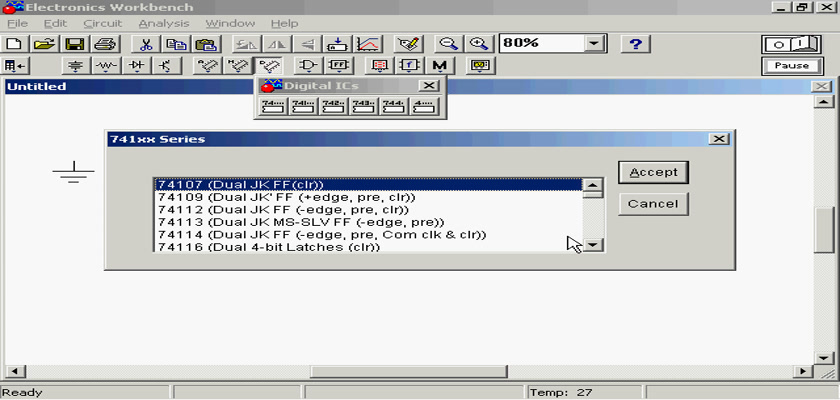Viewport: 840px width, 400px height.
Task: Select 741xx template in Digital ICs
Action: coord(304,106)
